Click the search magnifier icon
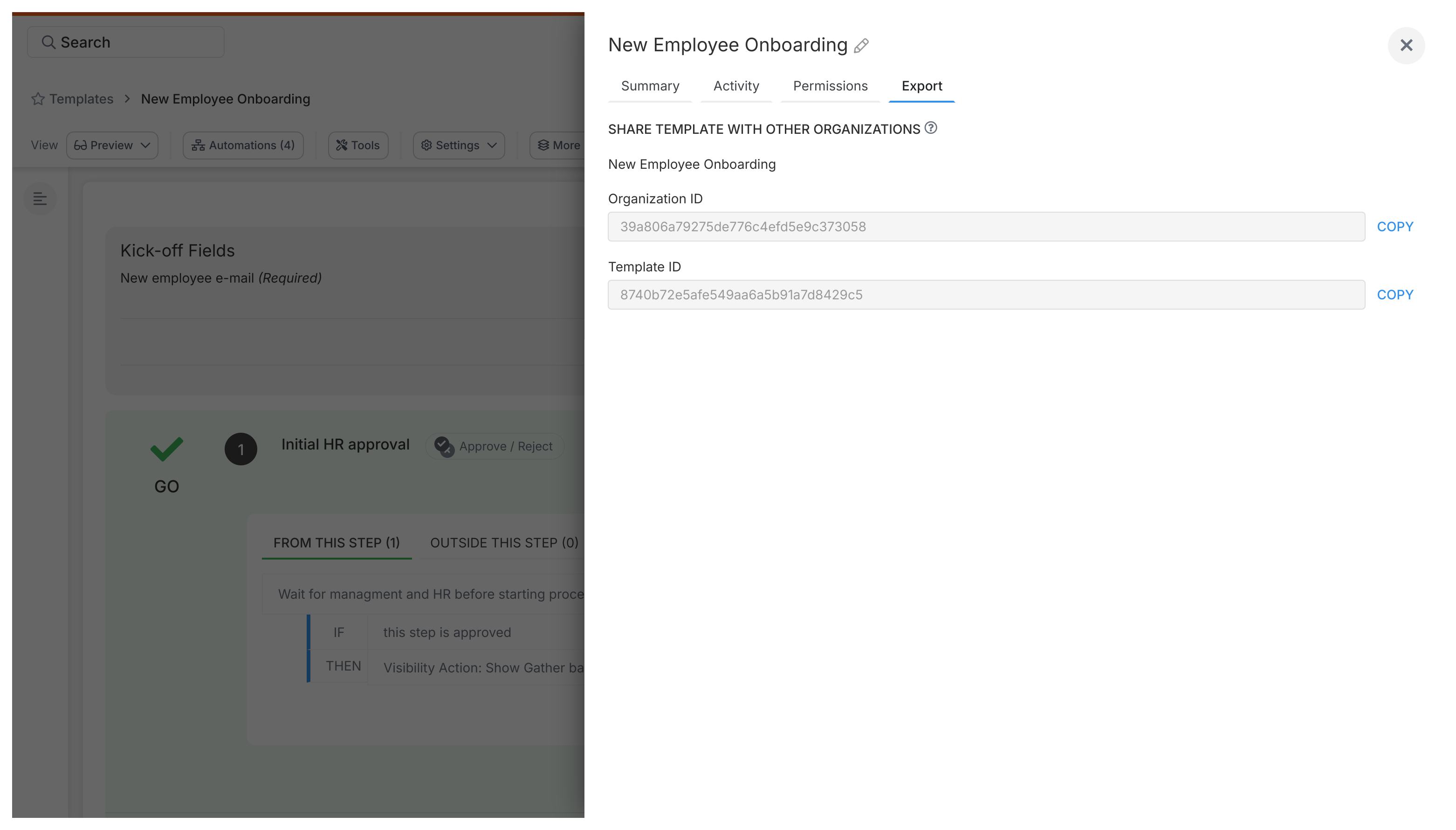This screenshot has height=830, width=1456. [x=48, y=42]
